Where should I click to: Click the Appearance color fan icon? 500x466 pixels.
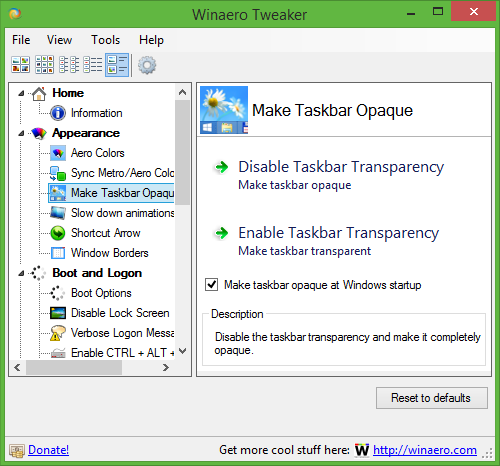click(39, 133)
